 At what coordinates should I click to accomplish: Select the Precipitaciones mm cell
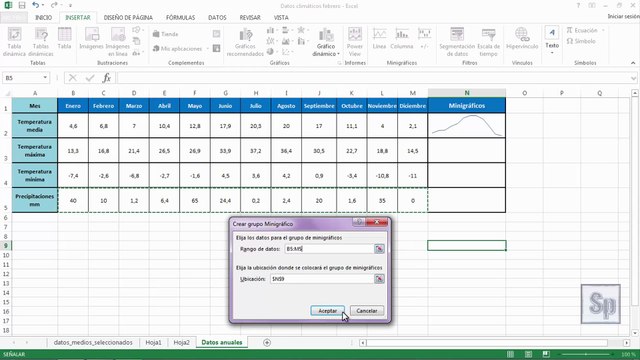(x=35, y=200)
